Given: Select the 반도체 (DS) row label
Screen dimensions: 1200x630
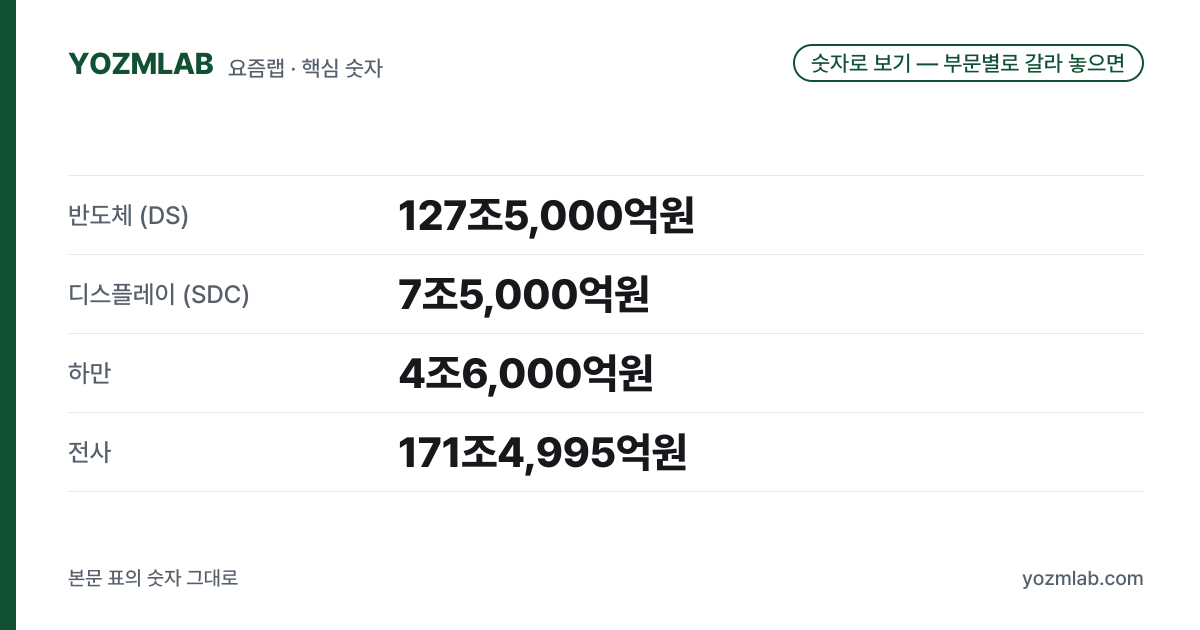Looking at the screenshot, I should tap(128, 215).
